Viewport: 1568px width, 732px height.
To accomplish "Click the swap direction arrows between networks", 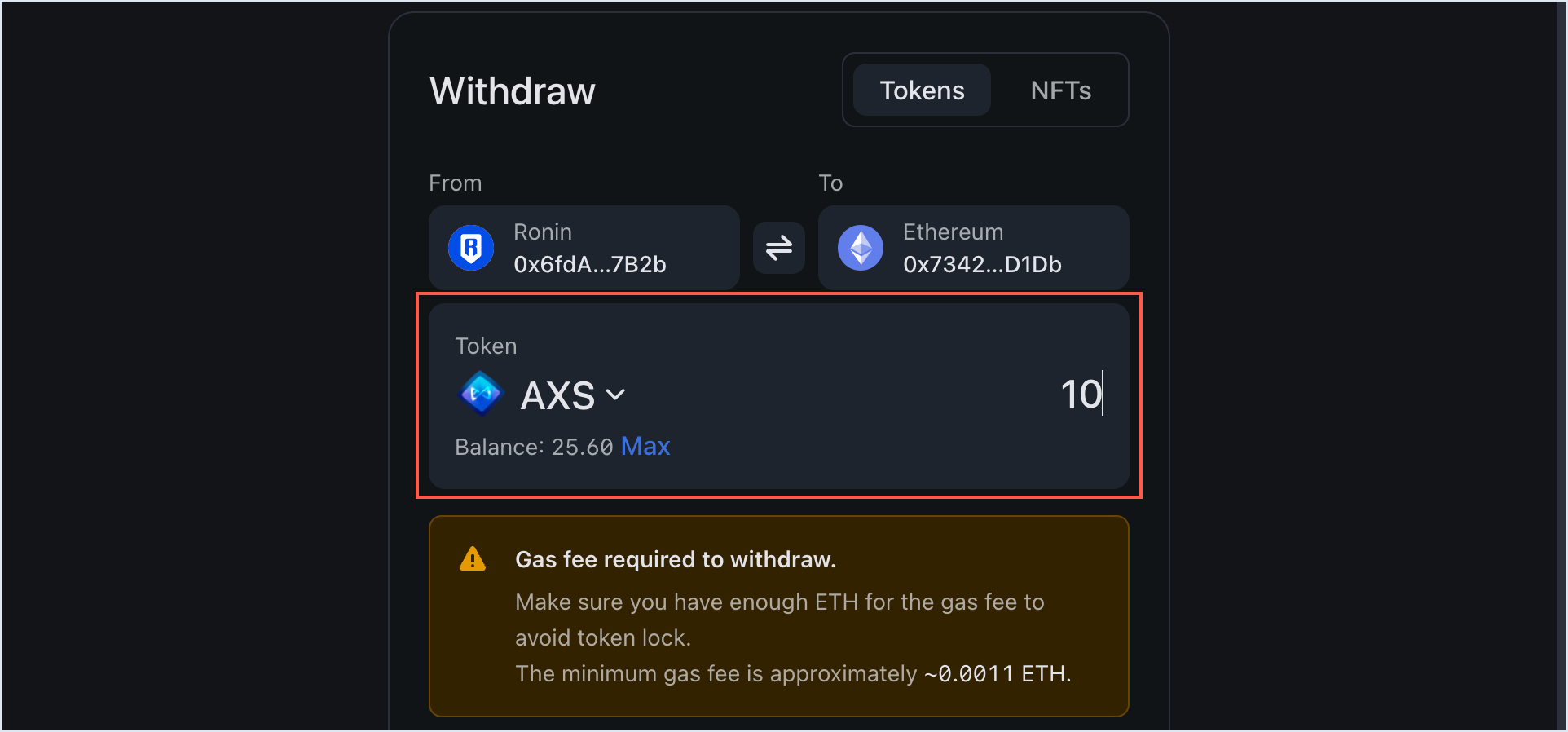I will [x=777, y=248].
